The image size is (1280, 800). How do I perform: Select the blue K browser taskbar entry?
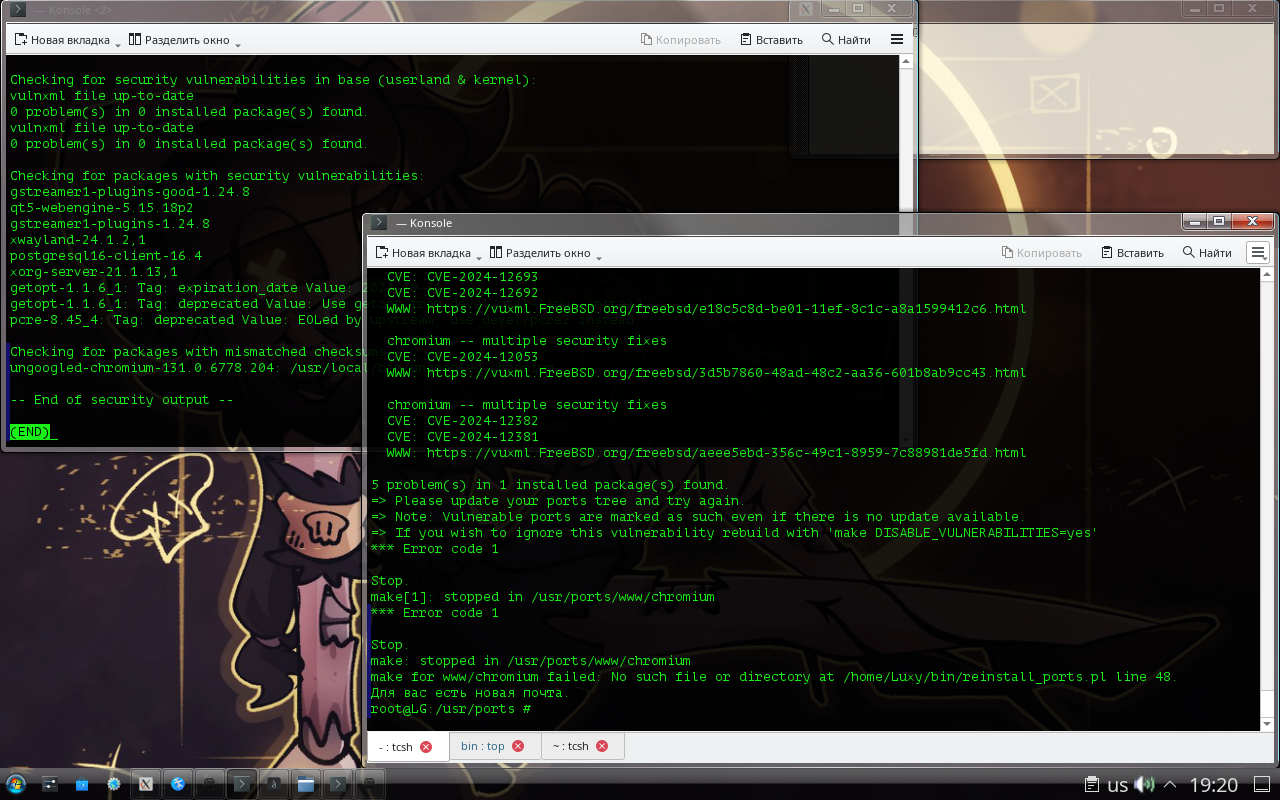point(177,784)
